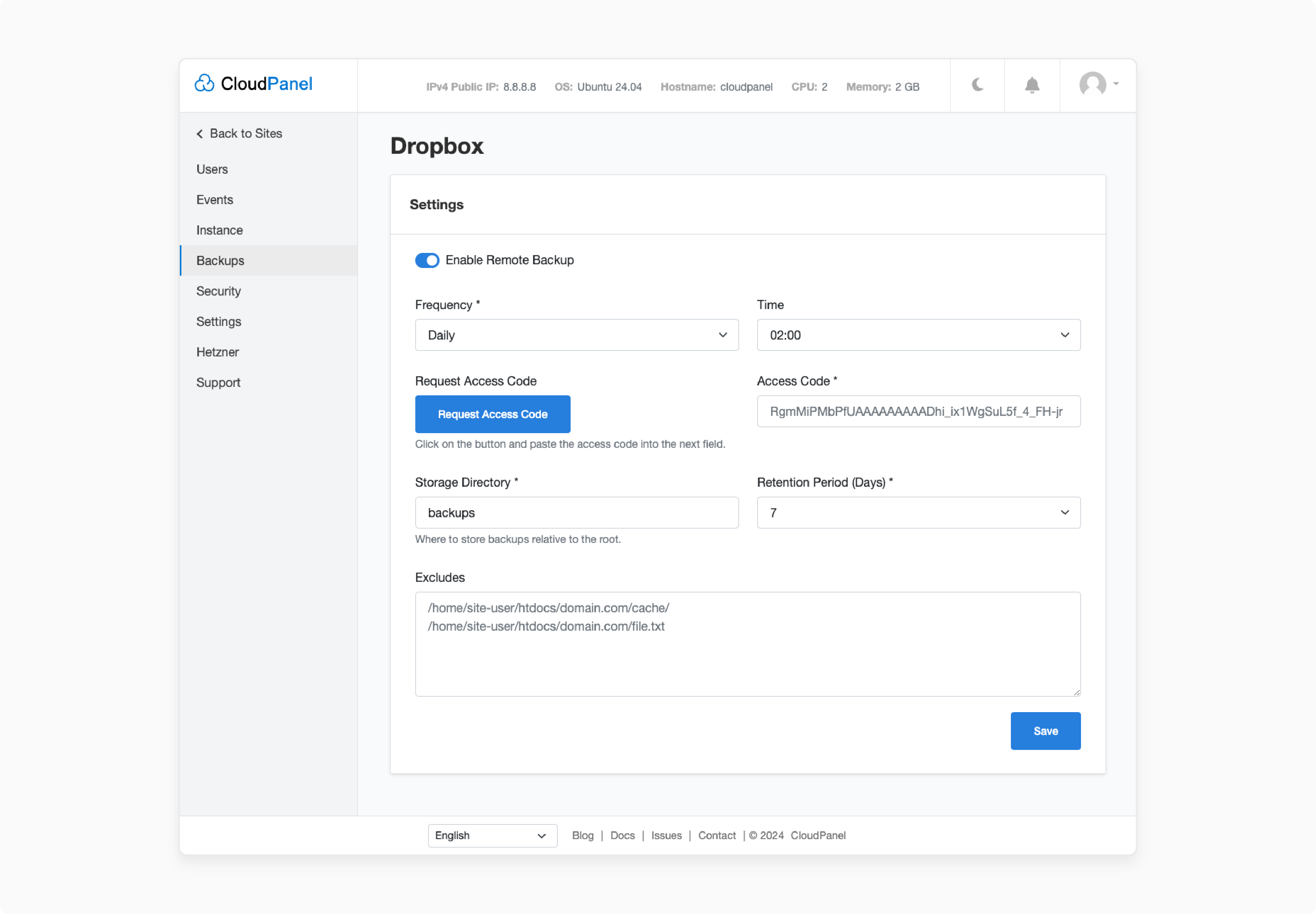Click the Enable Remote Backup label
The width and height of the screenshot is (1316, 914).
509,260
